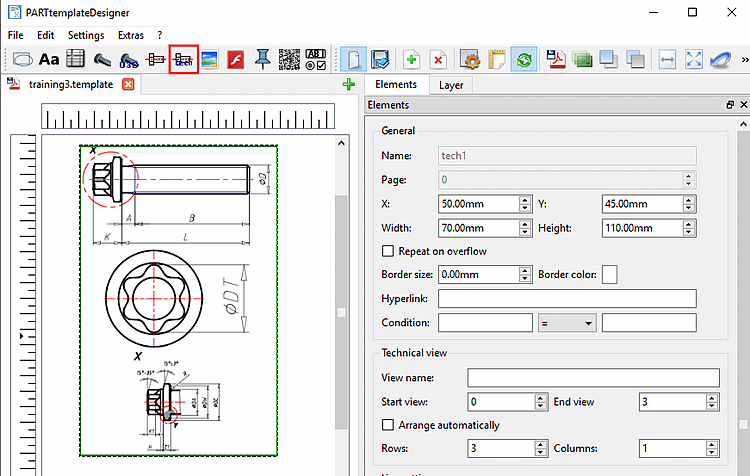This screenshot has width=750, height=476.
Task: Insert a table element
Action: coord(76,60)
